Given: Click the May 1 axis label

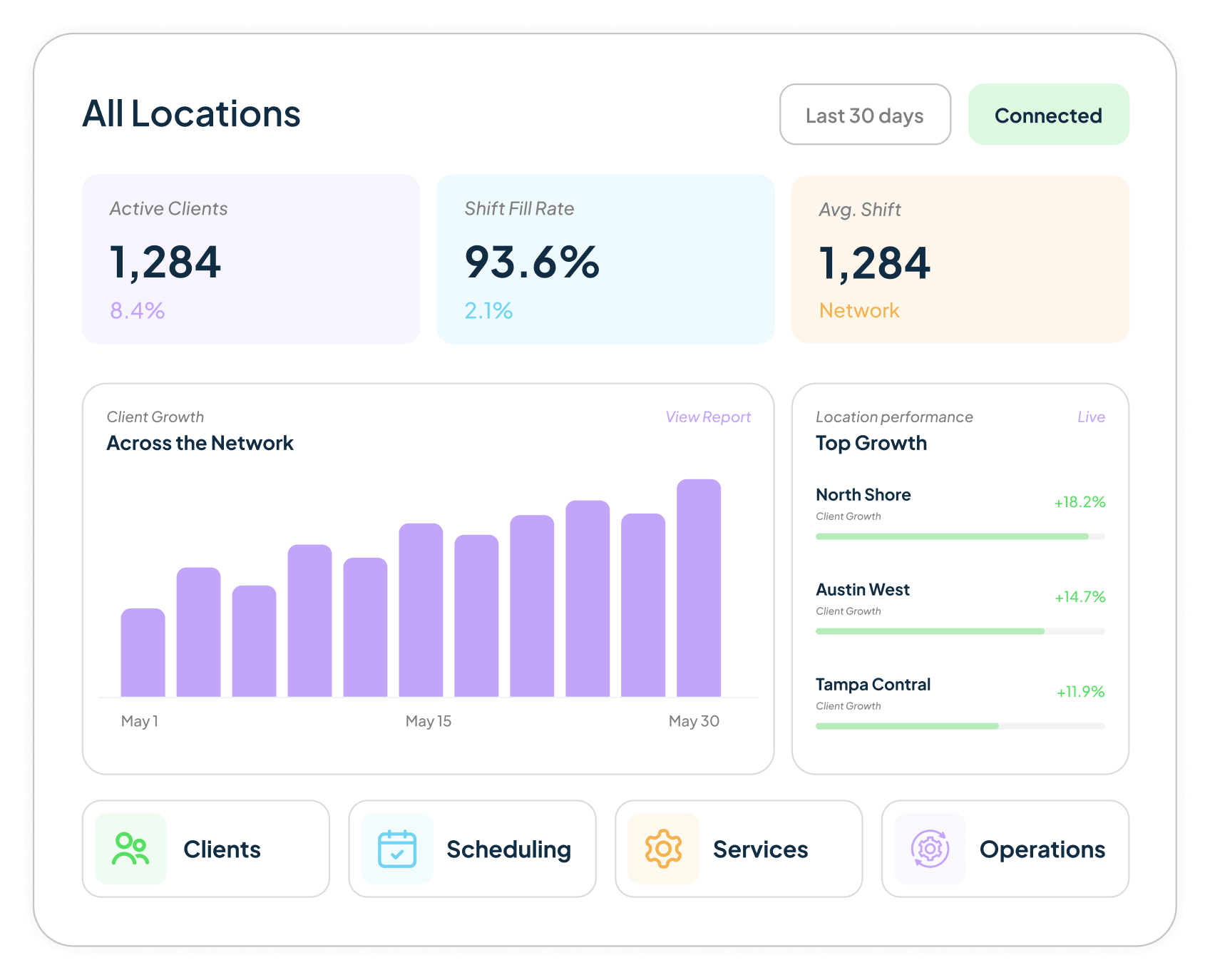Looking at the screenshot, I should pos(140,721).
